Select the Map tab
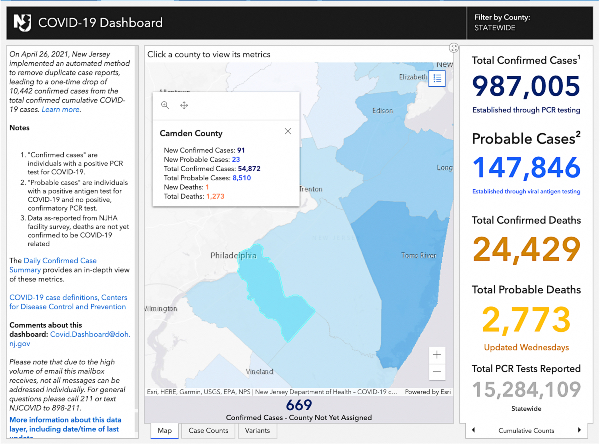600x444 pixels. 165,431
